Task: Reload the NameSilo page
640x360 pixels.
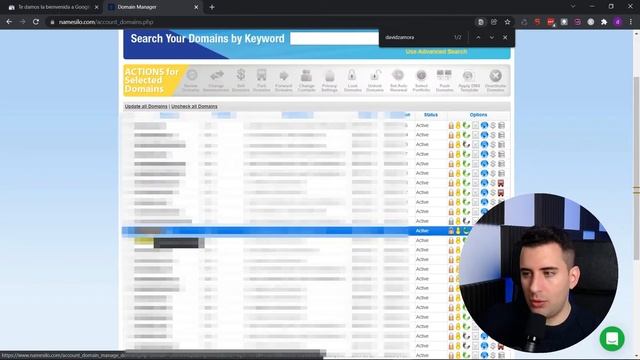Action: 36,22
